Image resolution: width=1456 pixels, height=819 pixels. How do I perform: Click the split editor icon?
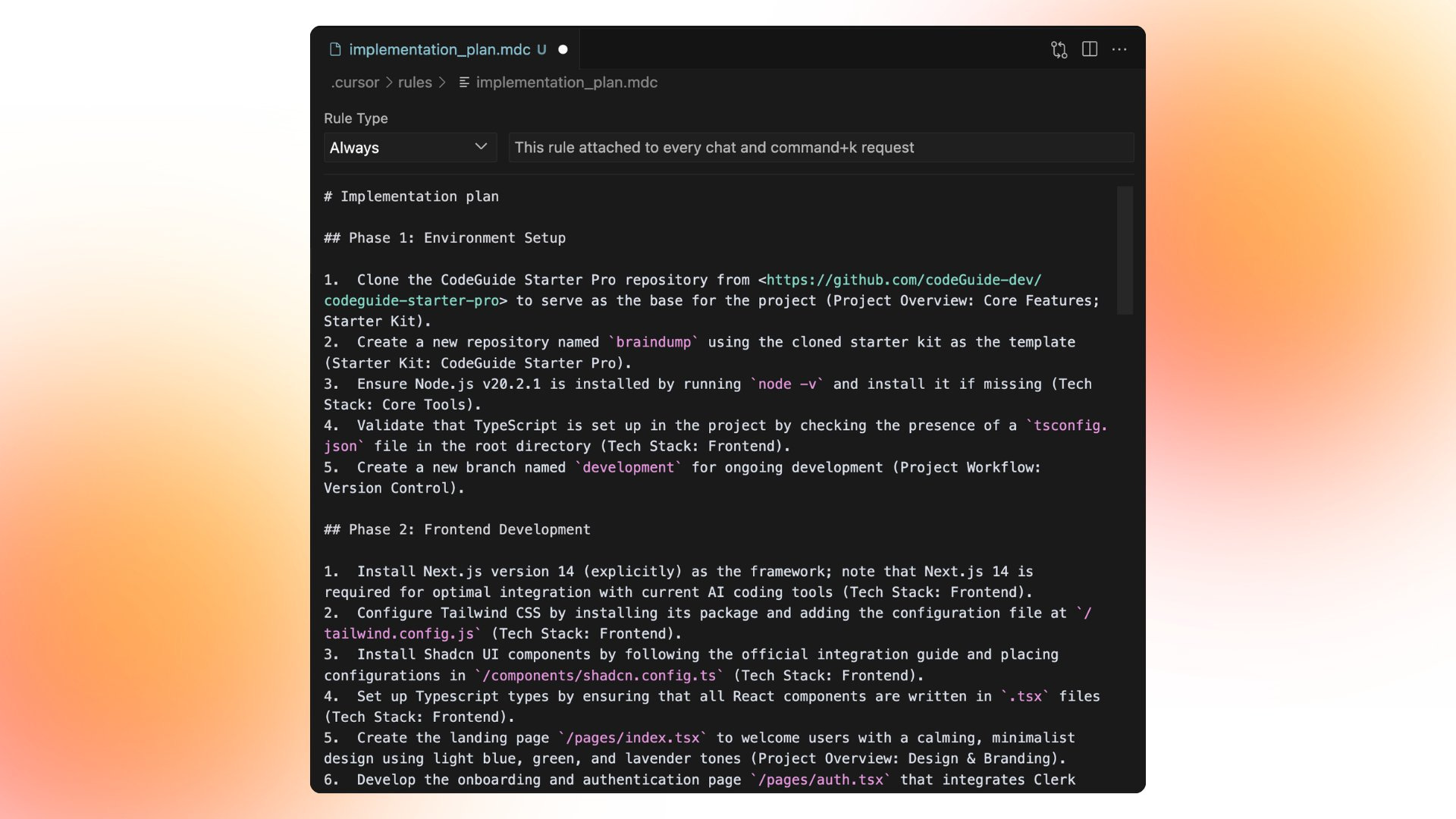1090,49
